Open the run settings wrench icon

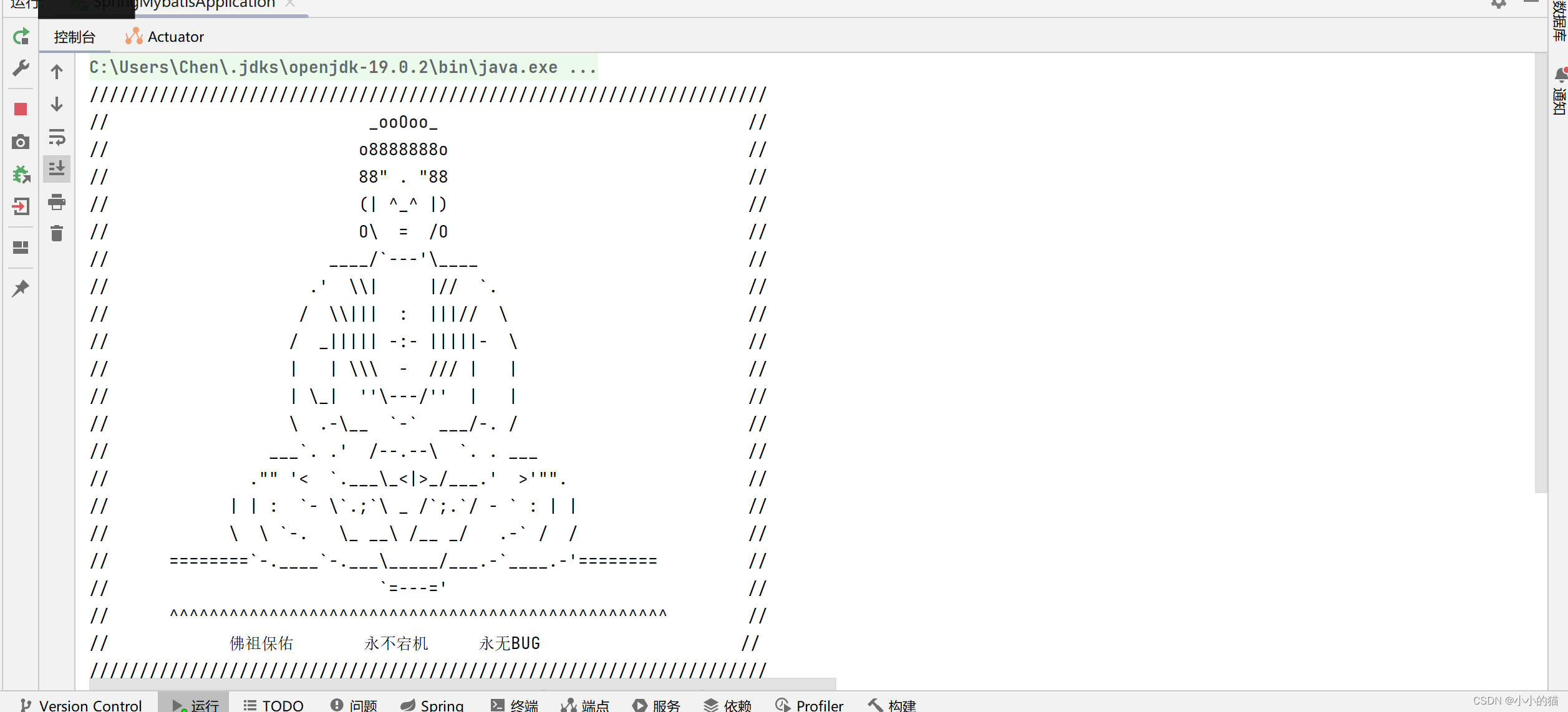pyautogui.click(x=21, y=68)
